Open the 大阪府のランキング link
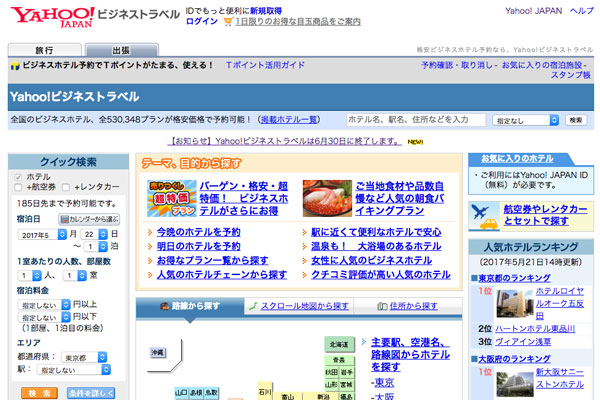 tap(514, 359)
